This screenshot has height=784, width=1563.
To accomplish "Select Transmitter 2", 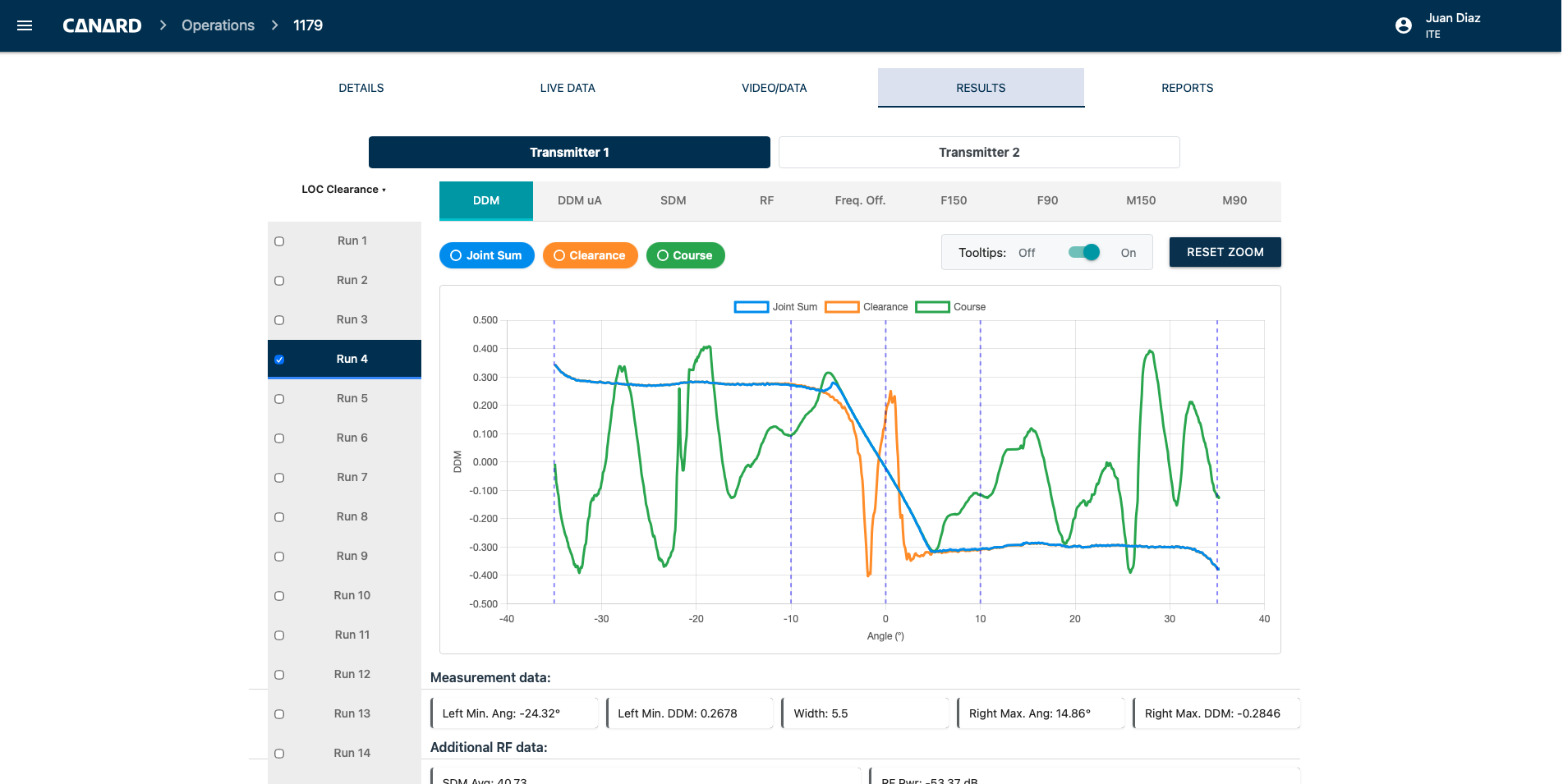I will click(979, 153).
